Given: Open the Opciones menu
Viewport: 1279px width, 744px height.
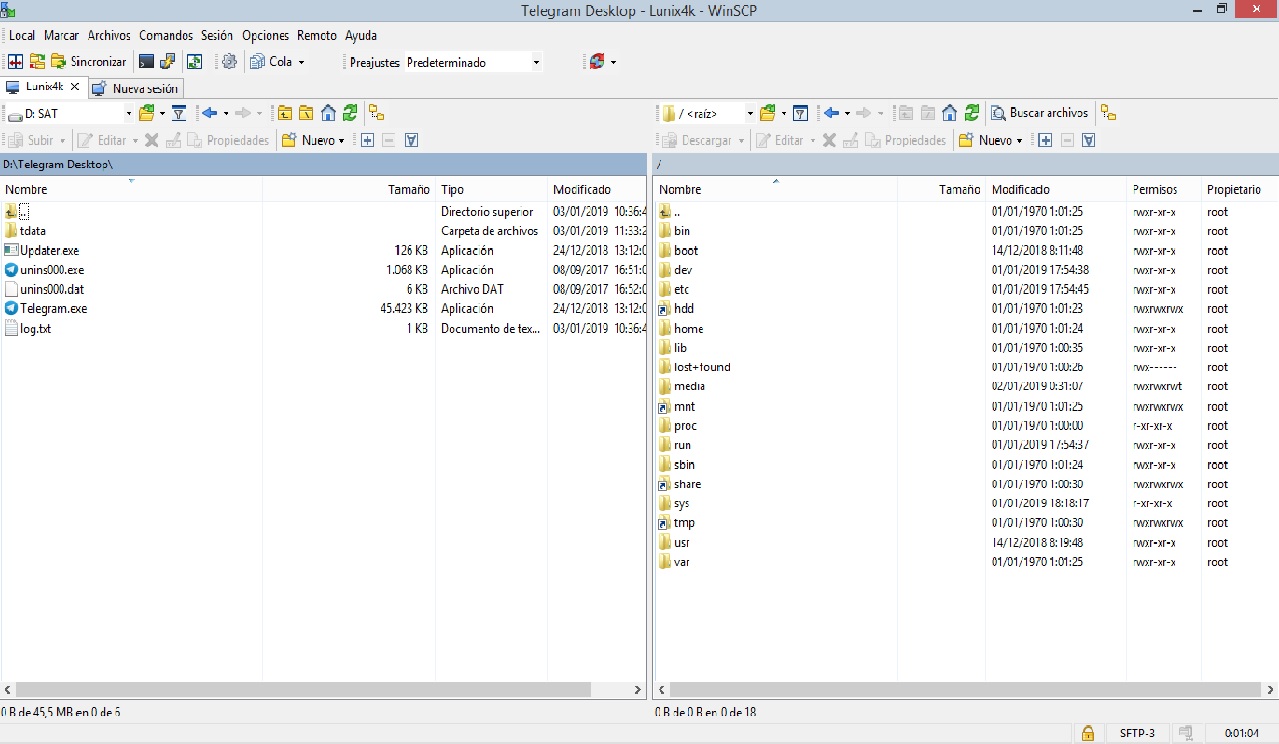Looking at the screenshot, I should click(x=265, y=35).
